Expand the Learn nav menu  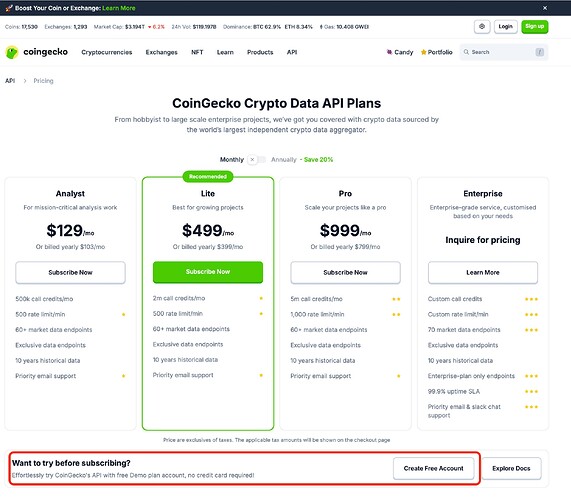(225, 52)
